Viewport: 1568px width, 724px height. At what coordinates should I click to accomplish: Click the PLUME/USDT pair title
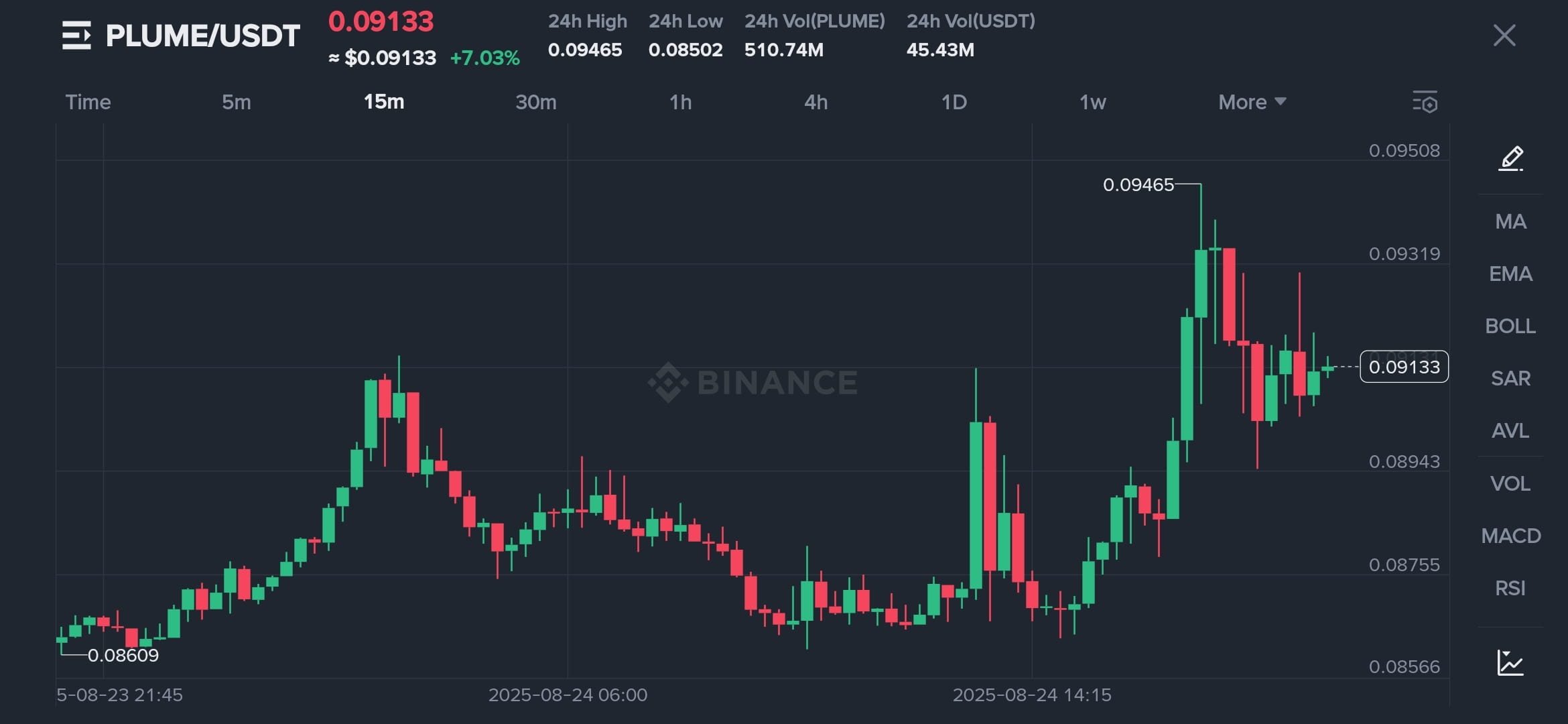202,36
